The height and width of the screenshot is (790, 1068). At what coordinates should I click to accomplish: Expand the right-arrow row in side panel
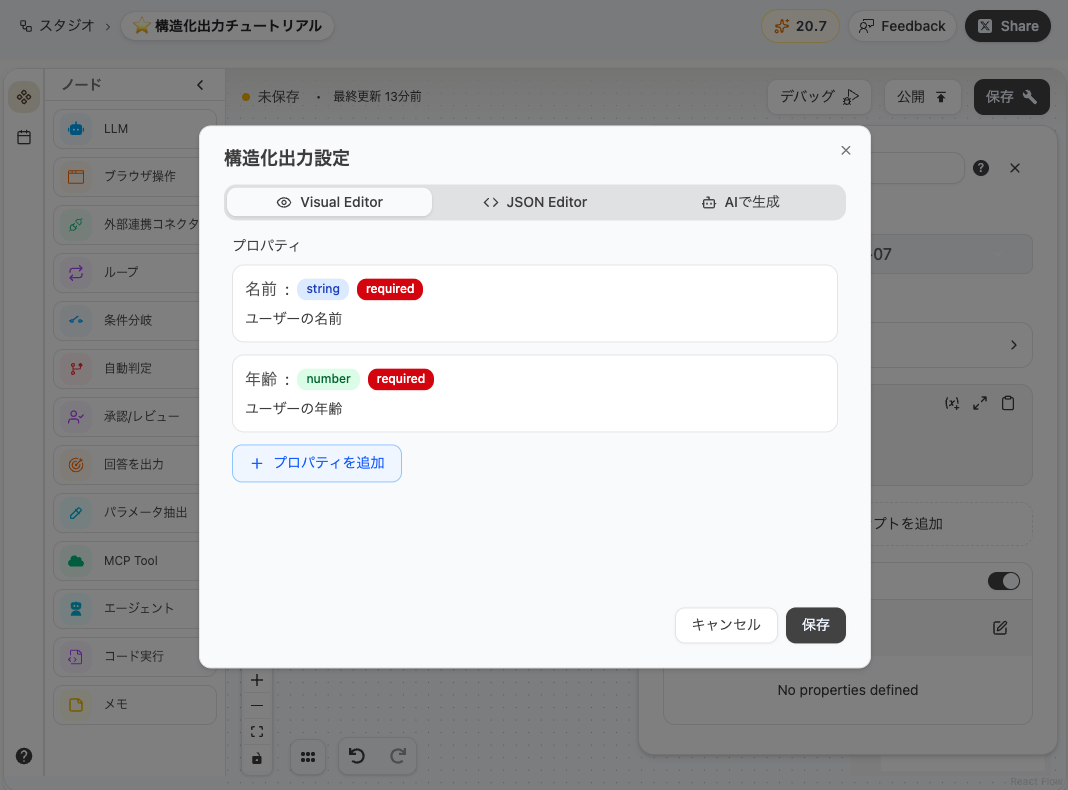click(x=1013, y=345)
